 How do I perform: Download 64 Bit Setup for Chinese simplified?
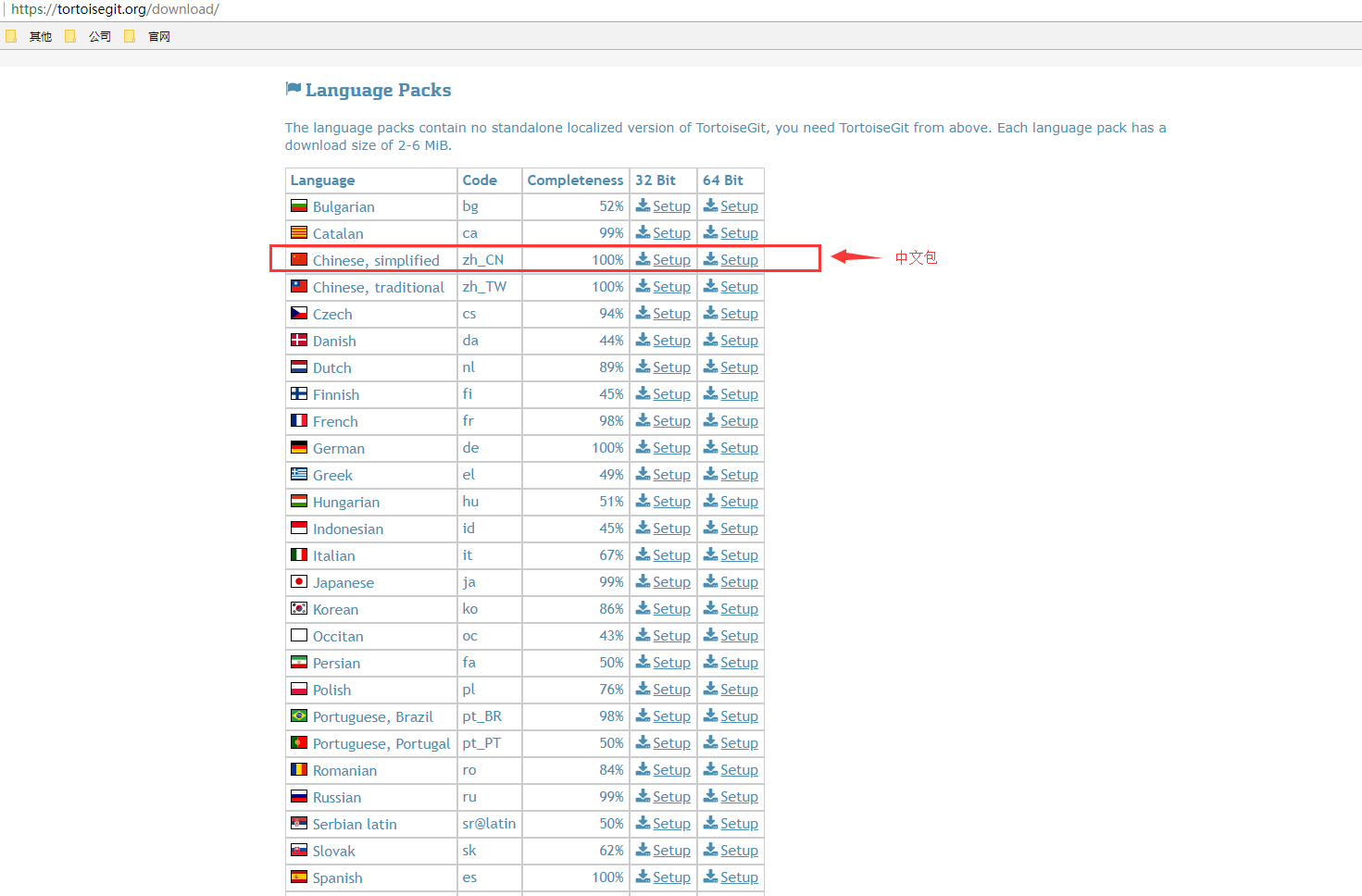pos(731,260)
